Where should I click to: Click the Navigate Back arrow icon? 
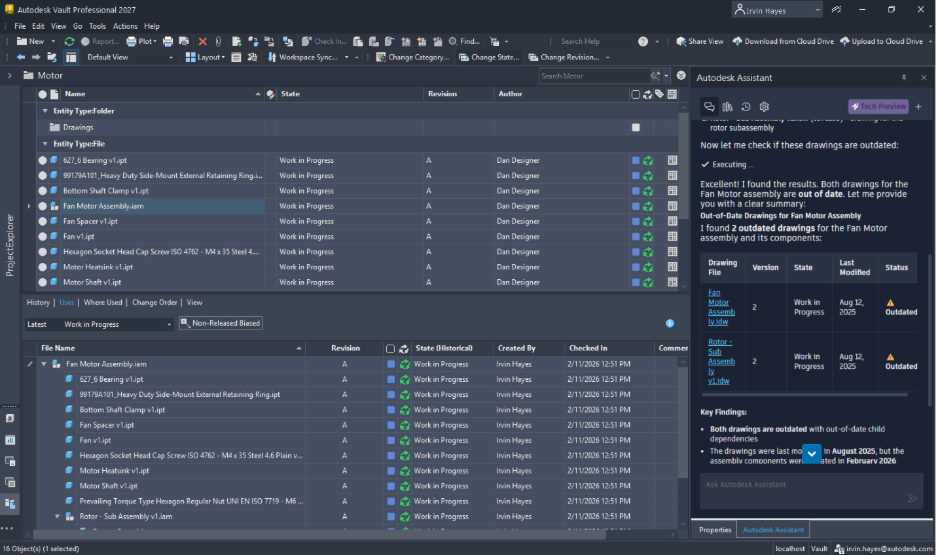coord(21,57)
